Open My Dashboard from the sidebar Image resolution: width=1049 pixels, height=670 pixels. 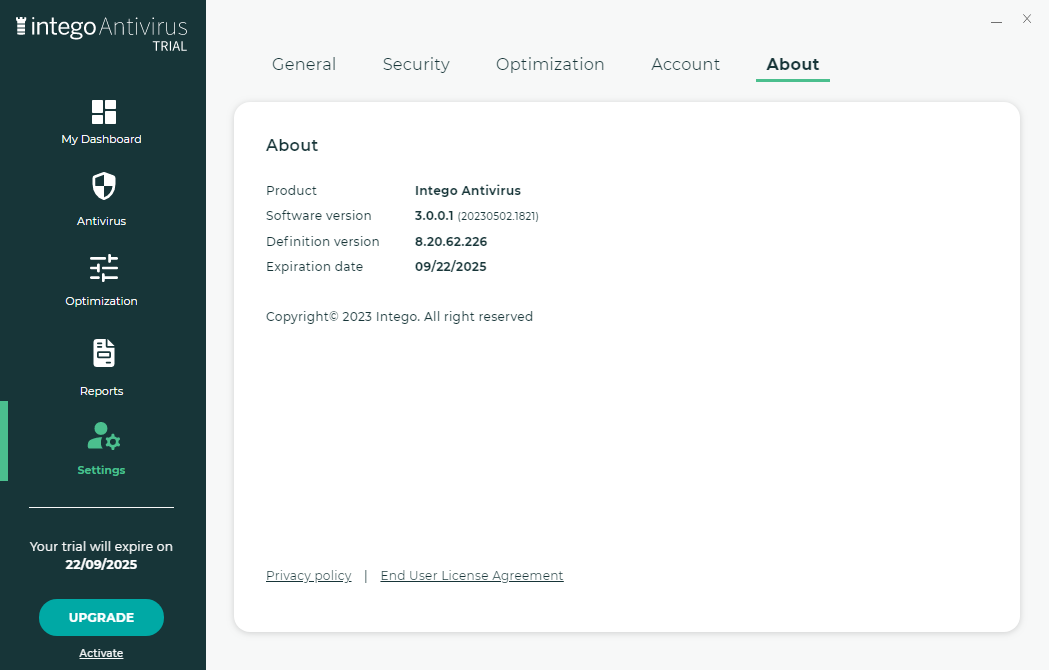click(x=103, y=112)
